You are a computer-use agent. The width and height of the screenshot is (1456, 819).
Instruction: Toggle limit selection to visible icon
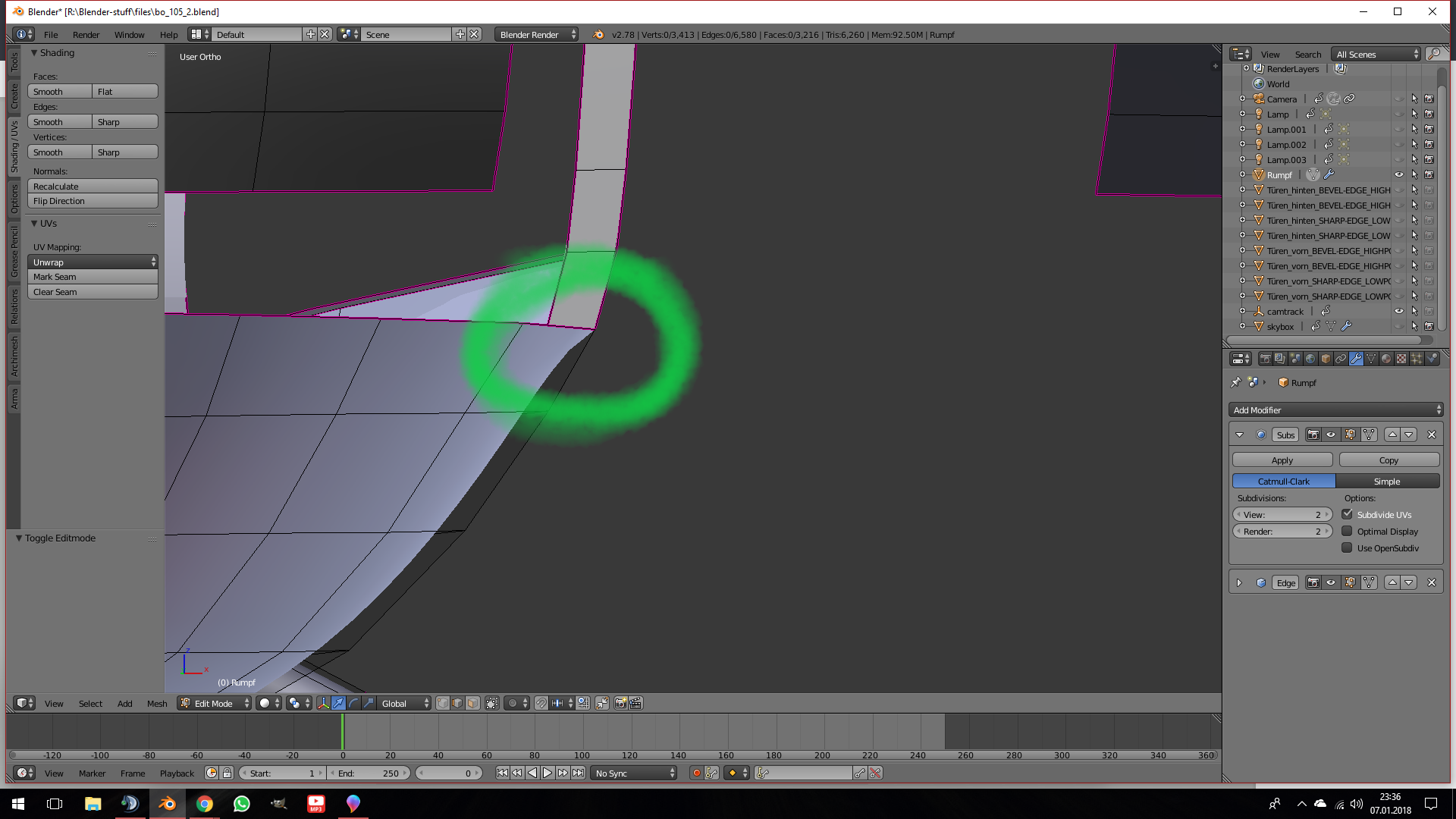coord(492,703)
